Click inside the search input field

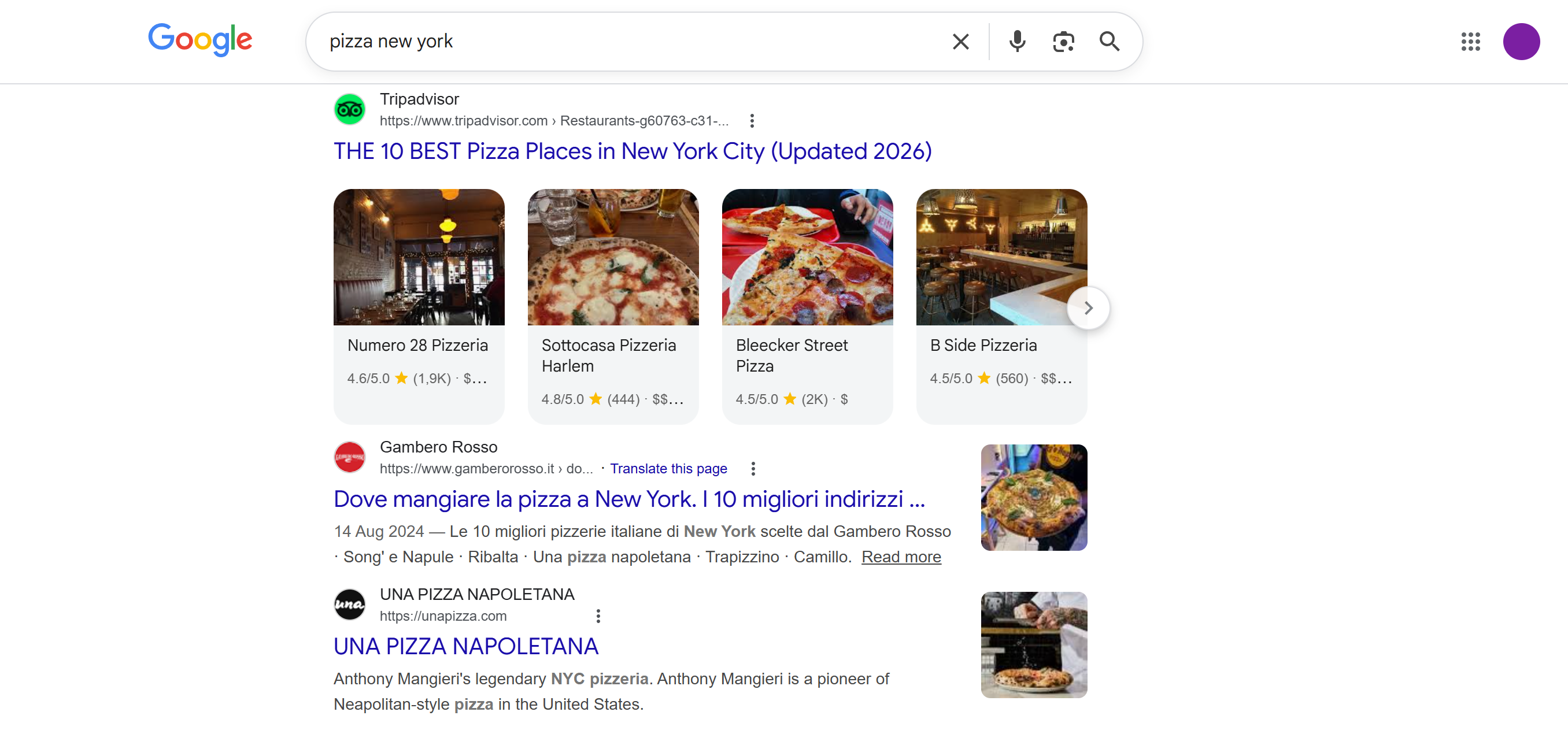tap(609, 41)
